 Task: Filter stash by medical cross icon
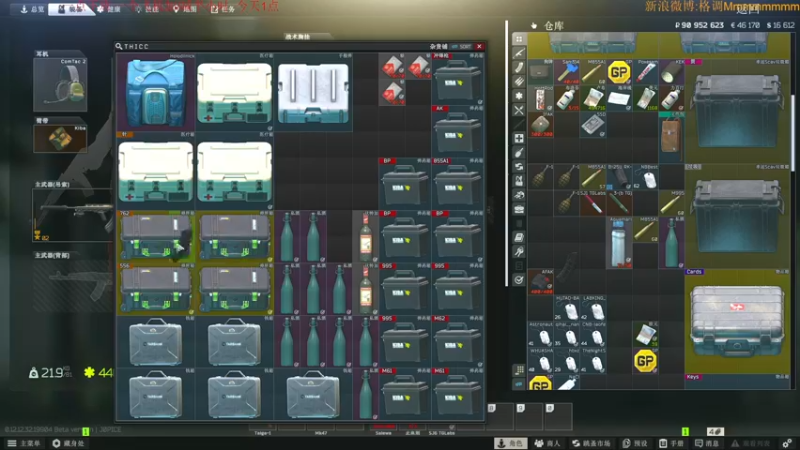(519, 138)
